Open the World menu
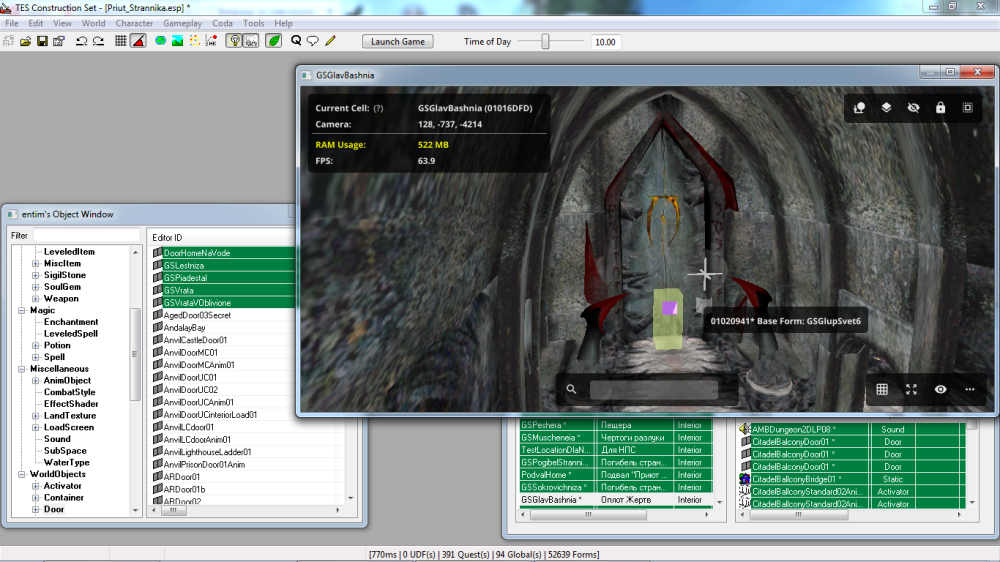Viewport: 1000px width, 562px height. (93, 23)
